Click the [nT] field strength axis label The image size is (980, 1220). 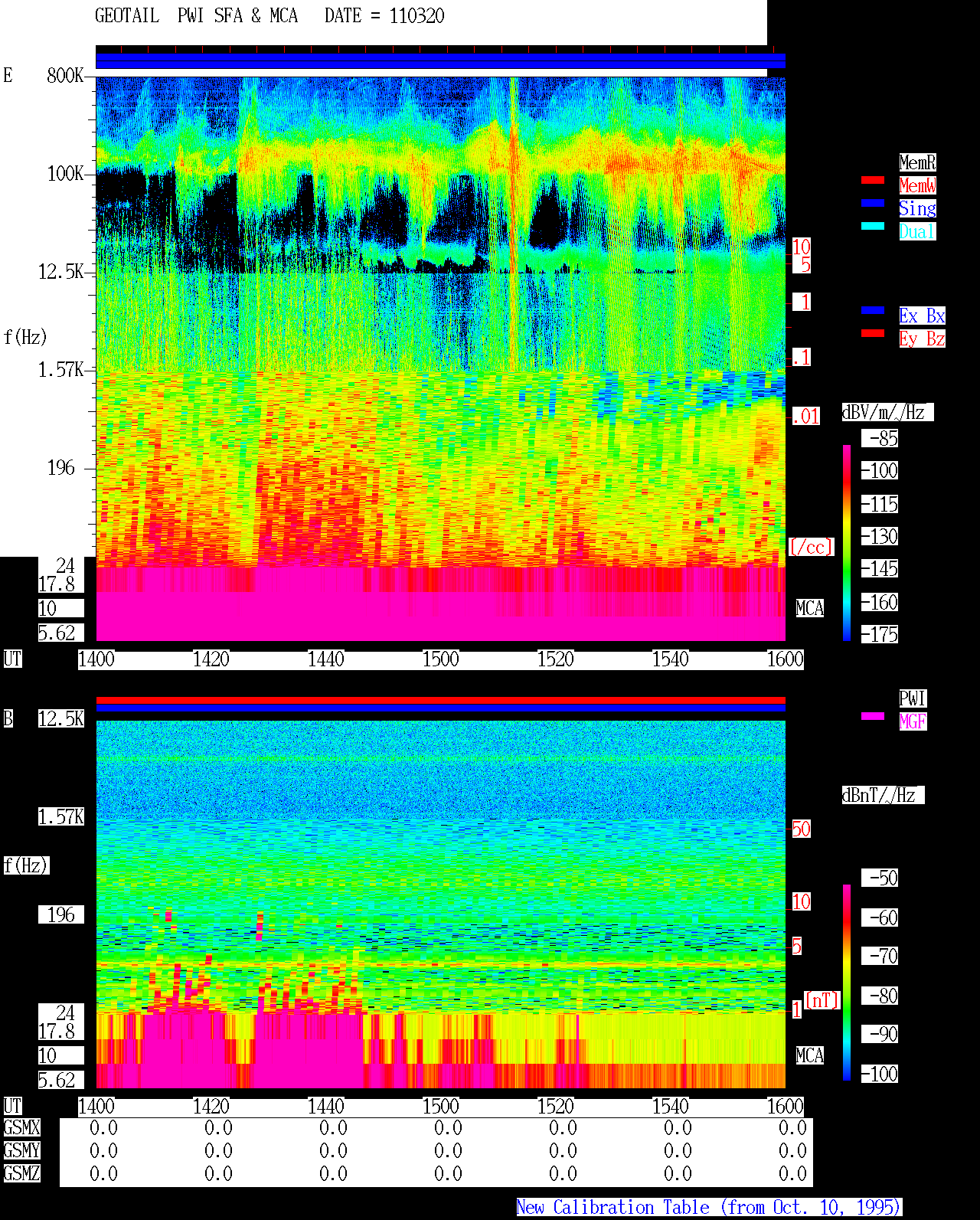click(x=822, y=1000)
